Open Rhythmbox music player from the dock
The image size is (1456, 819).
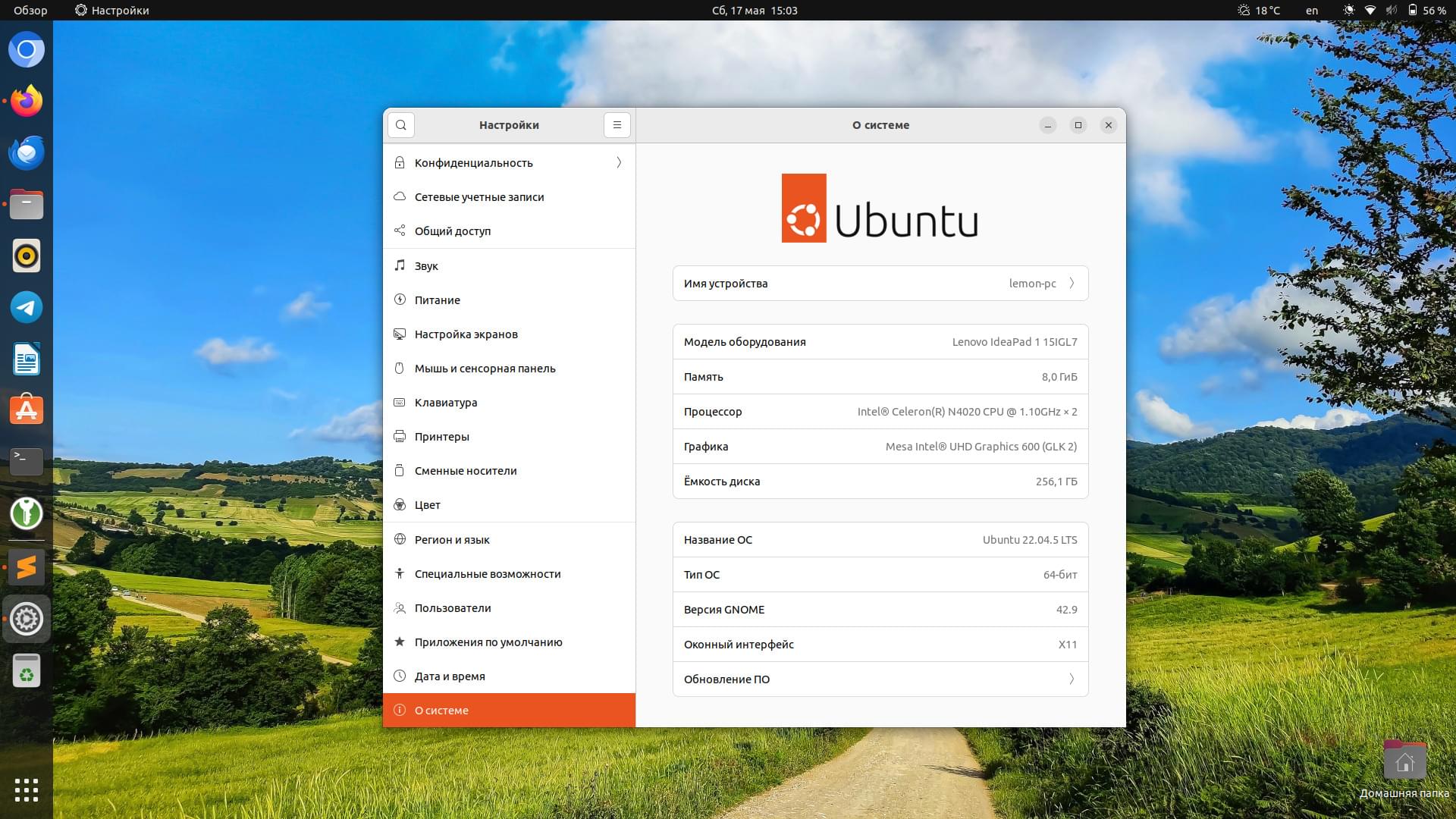click(x=27, y=256)
